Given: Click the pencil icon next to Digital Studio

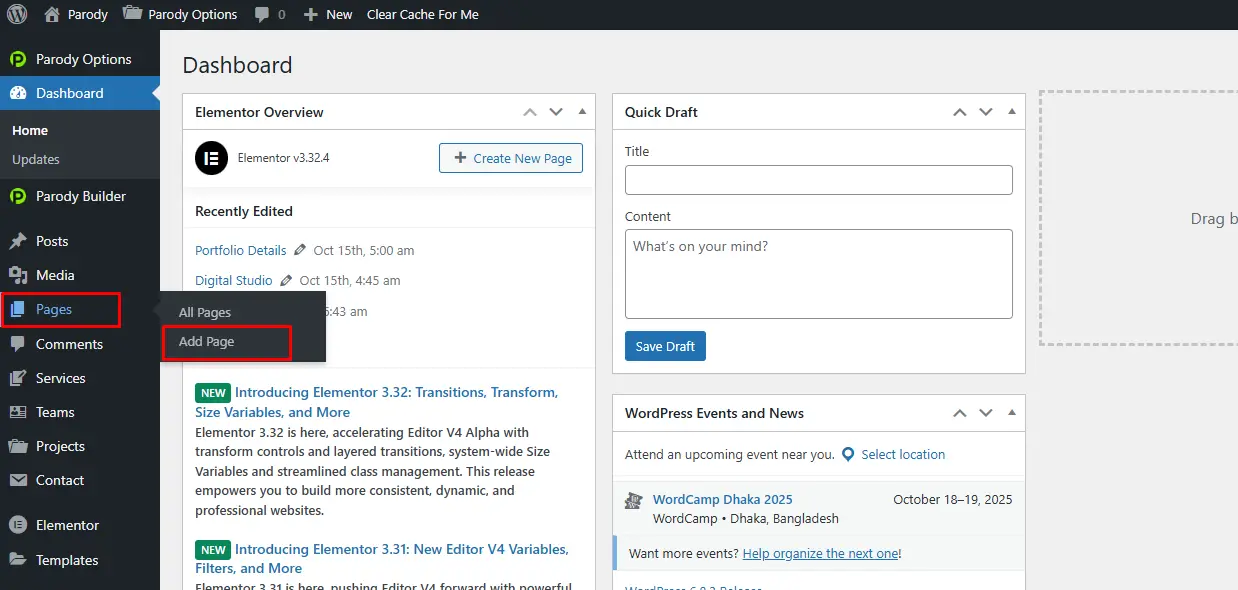Looking at the screenshot, I should (x=286, y=280).
